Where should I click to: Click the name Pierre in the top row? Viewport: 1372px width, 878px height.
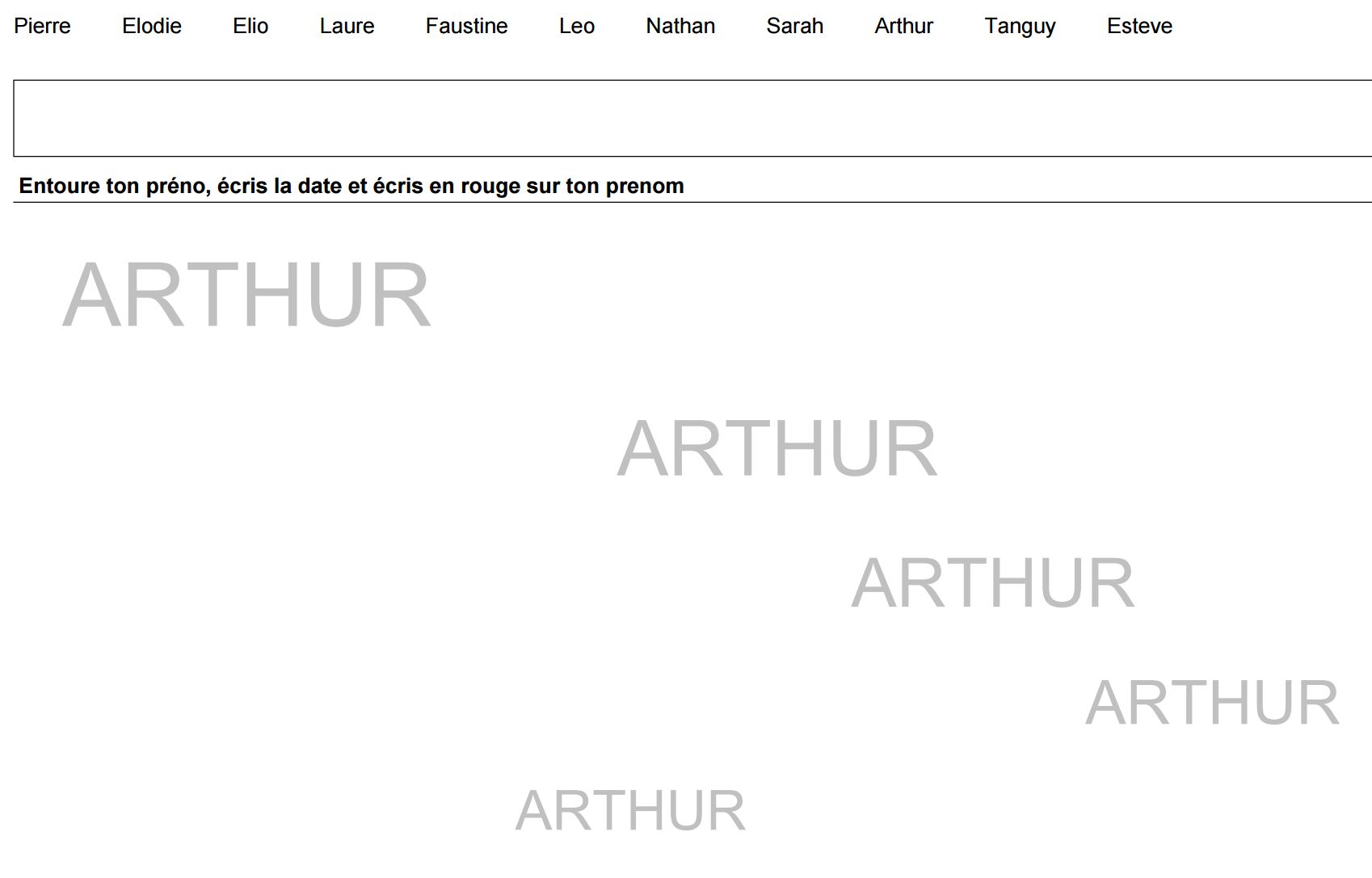click(x=42, y=26)
